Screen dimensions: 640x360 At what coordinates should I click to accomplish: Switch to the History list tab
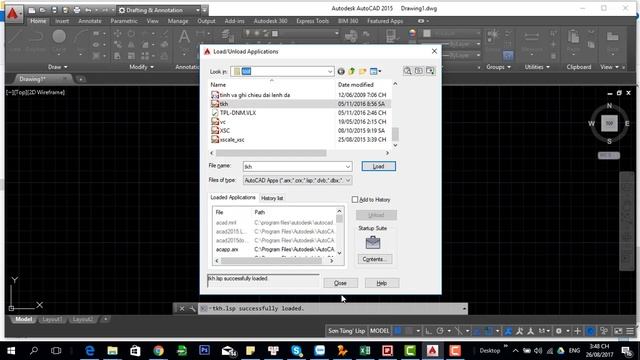pos(272,198)
